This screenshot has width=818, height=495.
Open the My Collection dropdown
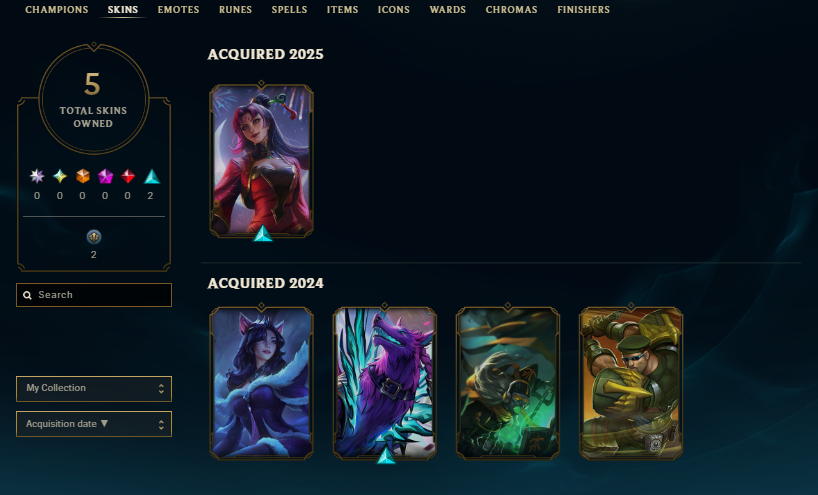point(94,389)
